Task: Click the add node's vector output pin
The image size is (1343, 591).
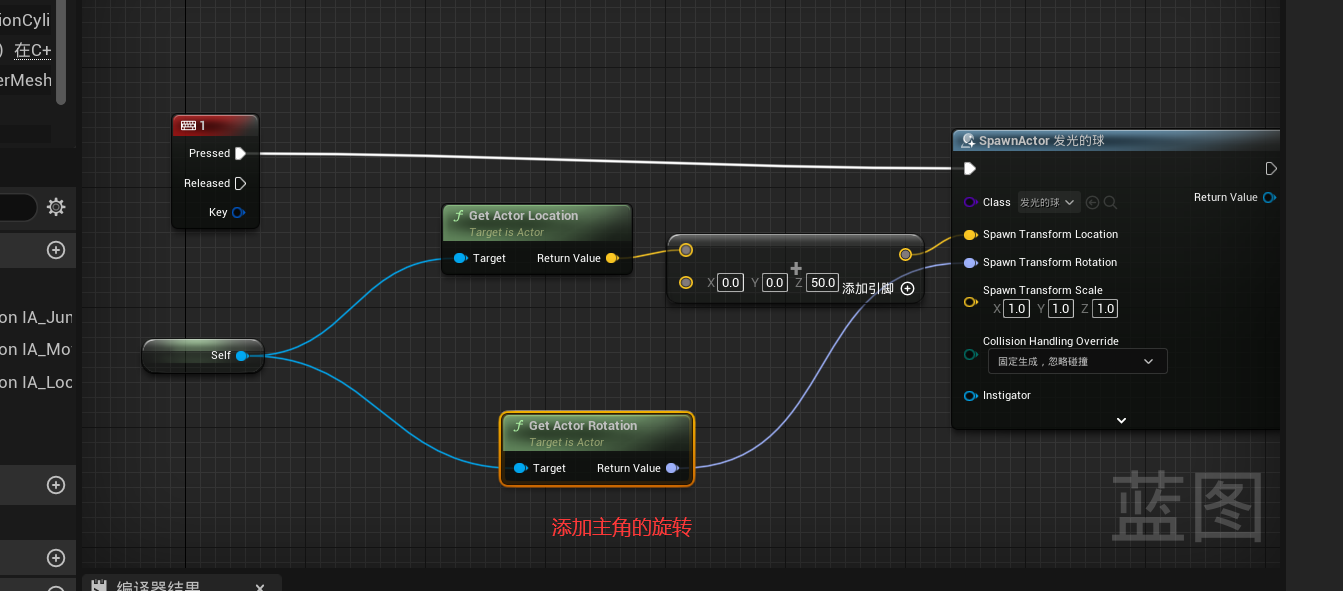Action: pyautogui.click(x=906, y=254)
